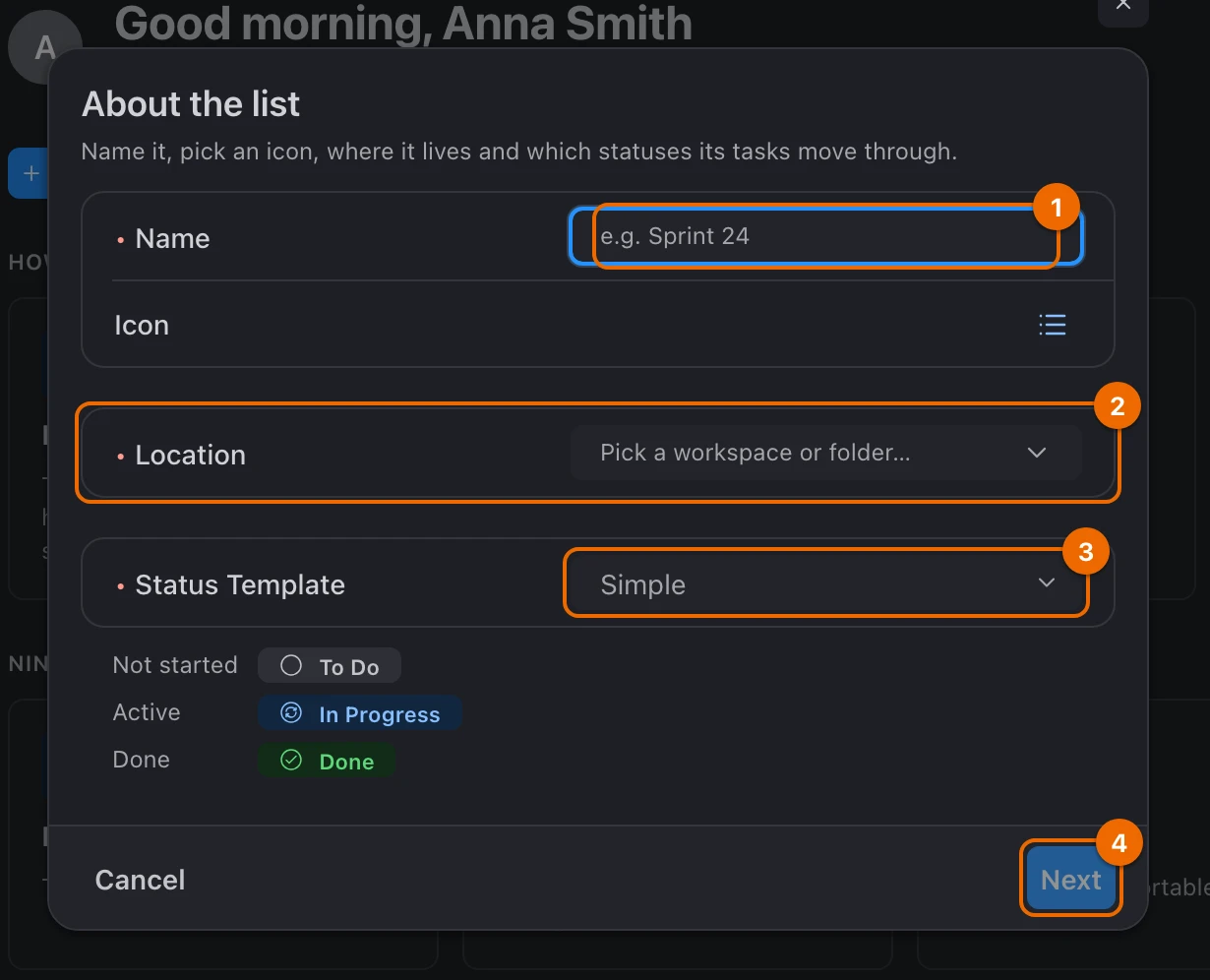Click the Done checkmark icon
1210x980 pixels.
[291, 761]
